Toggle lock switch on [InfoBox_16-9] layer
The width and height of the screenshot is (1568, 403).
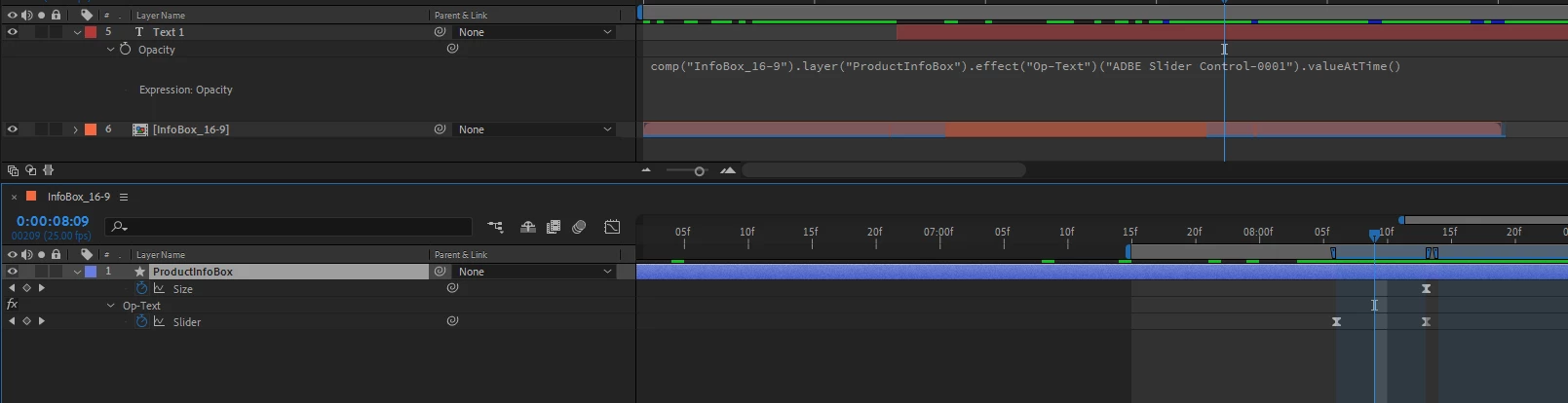pyautogui.click(x=57, y=129)
